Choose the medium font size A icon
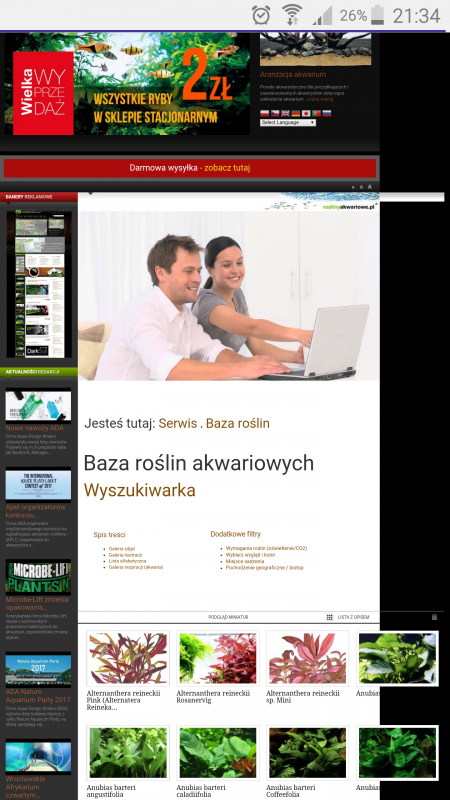The width and height of the screenshot is (450, 800). tap(361, 187)
